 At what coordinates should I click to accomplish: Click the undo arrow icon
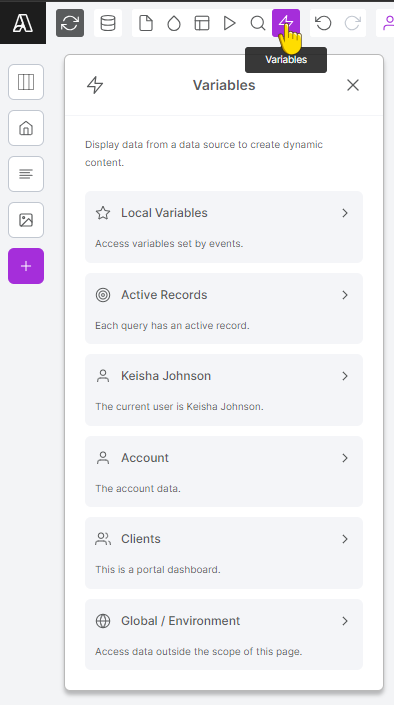pos(323,23)
